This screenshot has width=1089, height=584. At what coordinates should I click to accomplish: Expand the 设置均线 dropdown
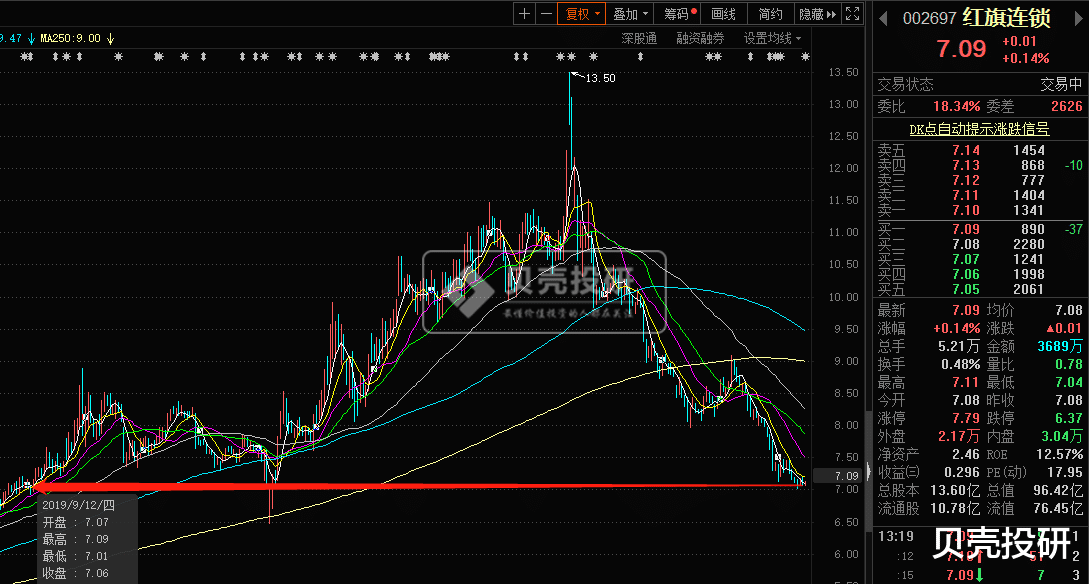(772, 38)
